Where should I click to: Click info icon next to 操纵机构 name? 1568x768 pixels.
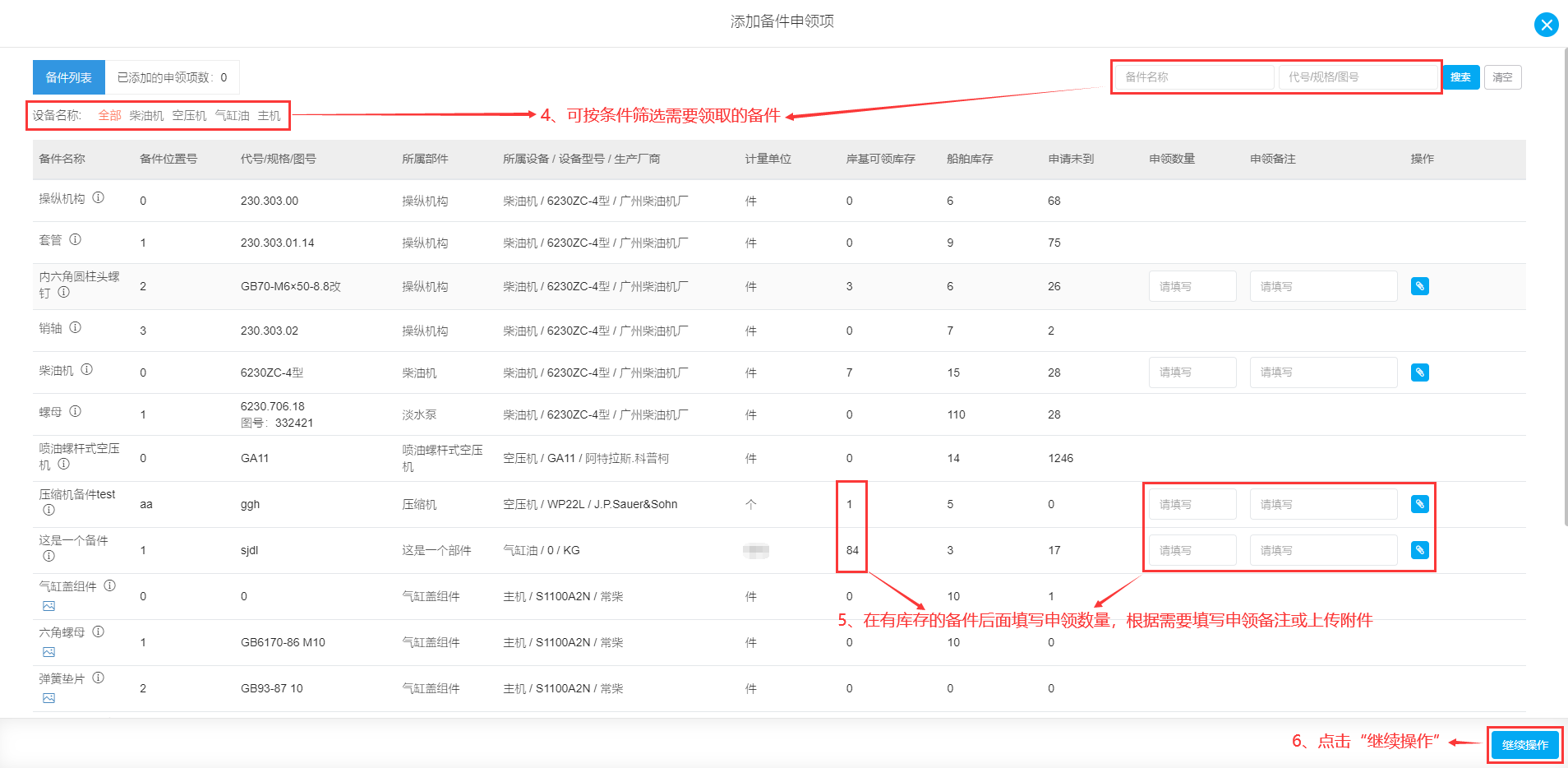tap(99, 197)
